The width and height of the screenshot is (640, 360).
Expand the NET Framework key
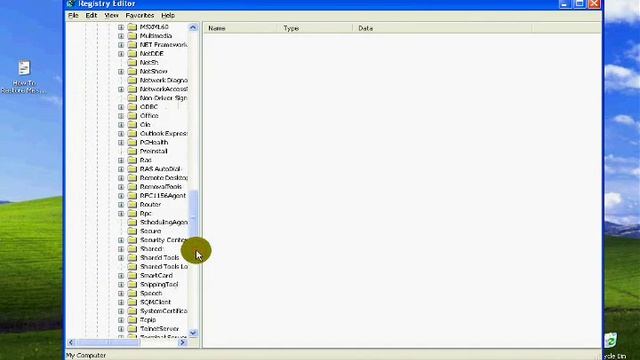(121, 45)
